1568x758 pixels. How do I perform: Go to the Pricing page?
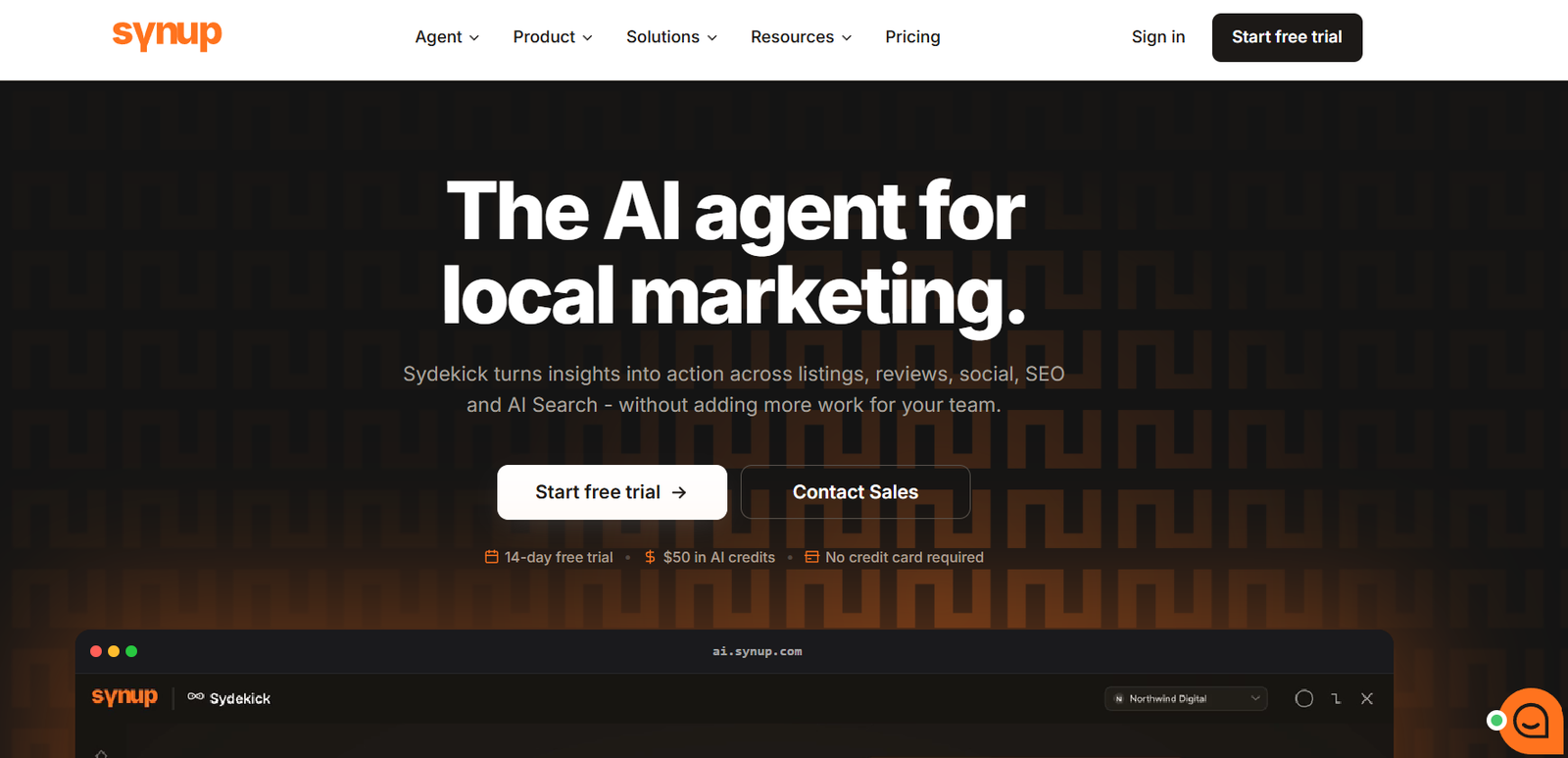tap(912, 37)
